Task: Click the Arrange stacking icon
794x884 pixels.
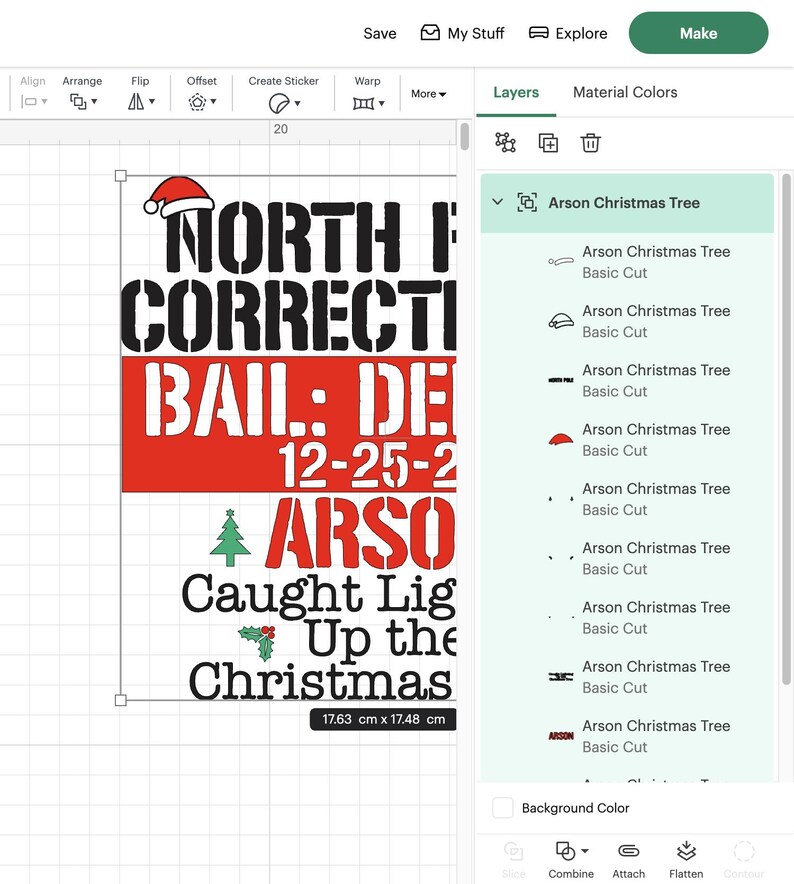Action: (78, 102)
